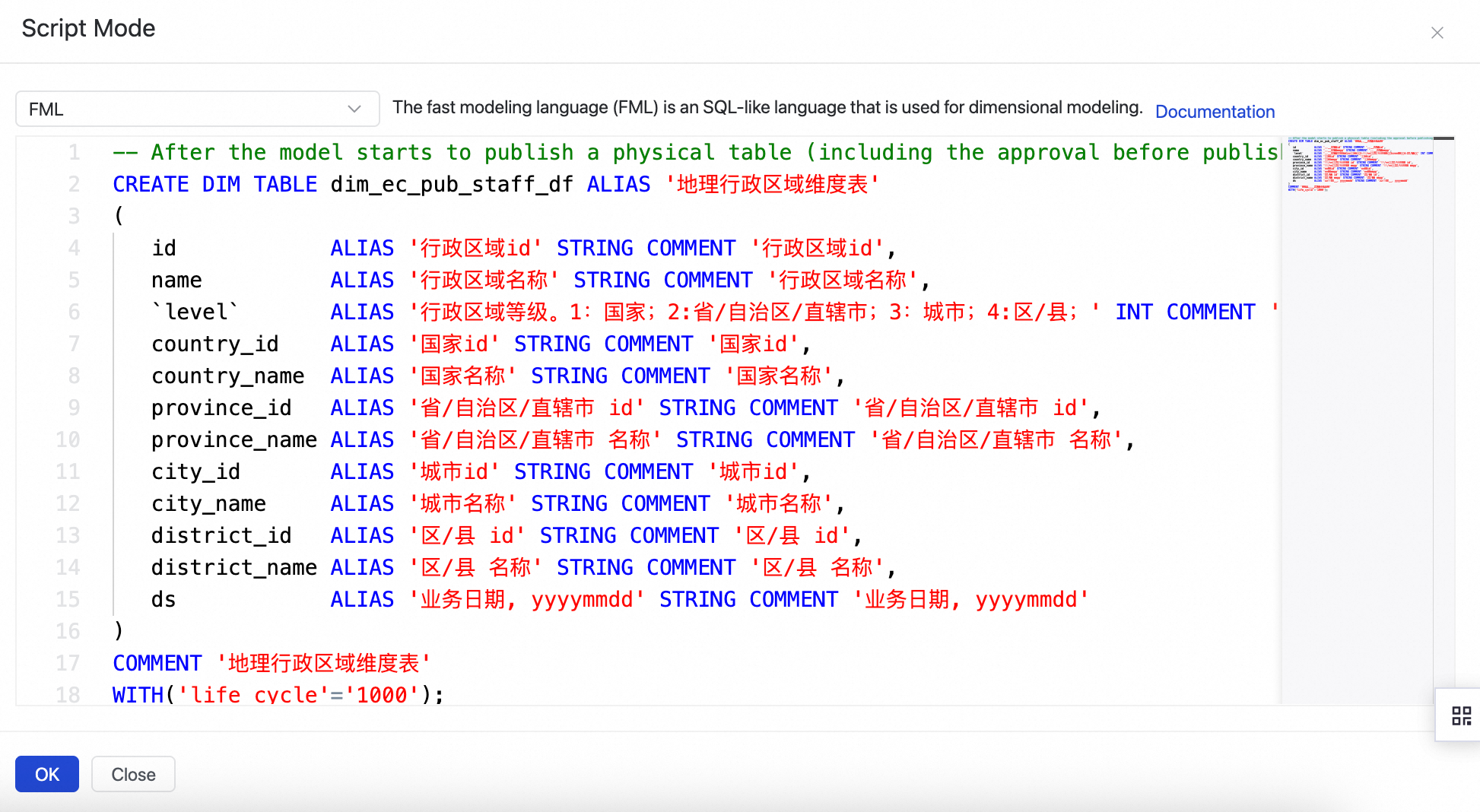Viewport: 1480px width, 812px height.
Task: Click the Script Mode dialog title
Action: point(88,28)
